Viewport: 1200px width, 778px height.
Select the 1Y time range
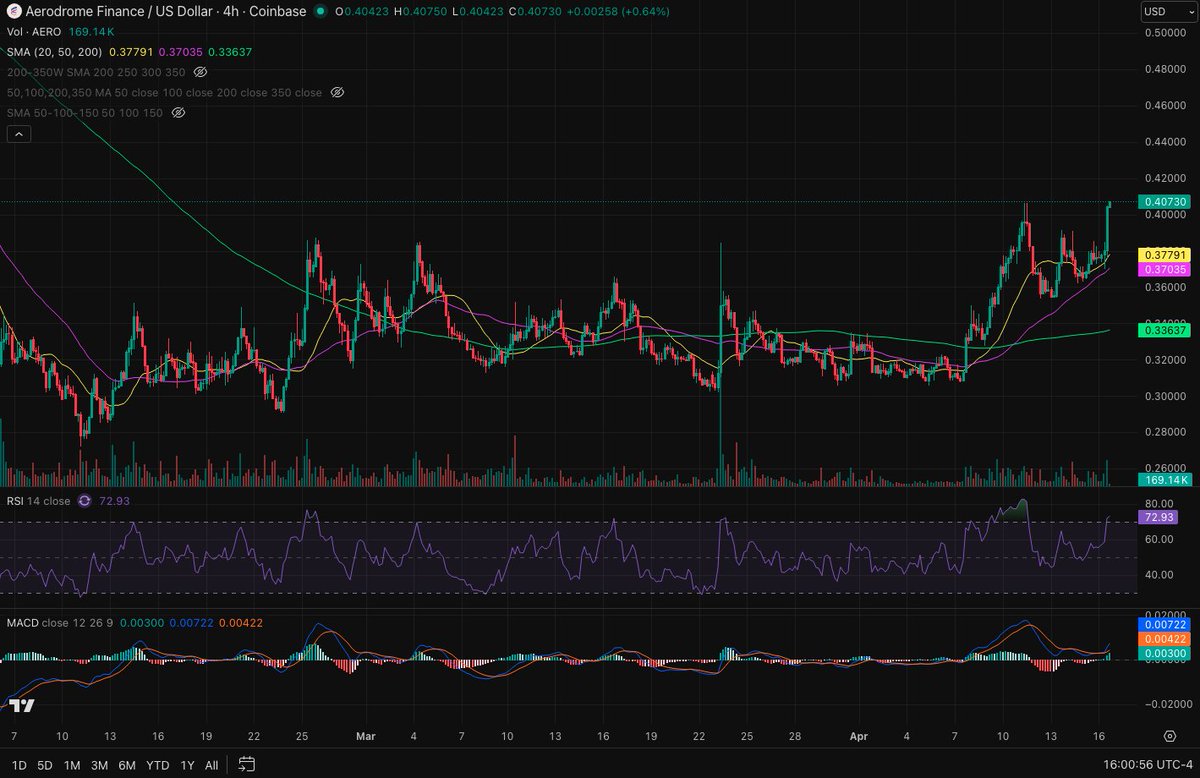[x=186, y=765]
